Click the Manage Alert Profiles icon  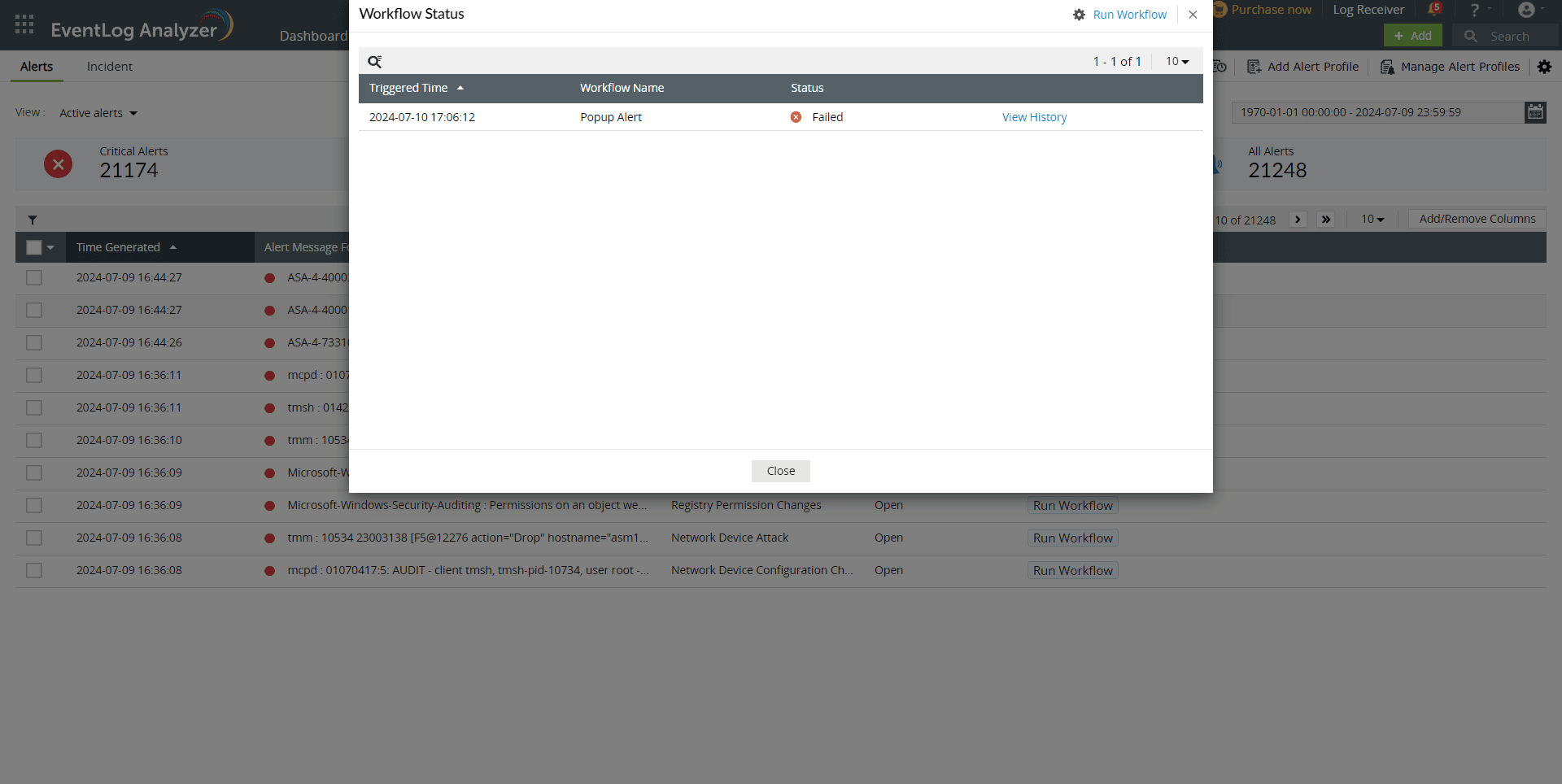coord(1386,67)
